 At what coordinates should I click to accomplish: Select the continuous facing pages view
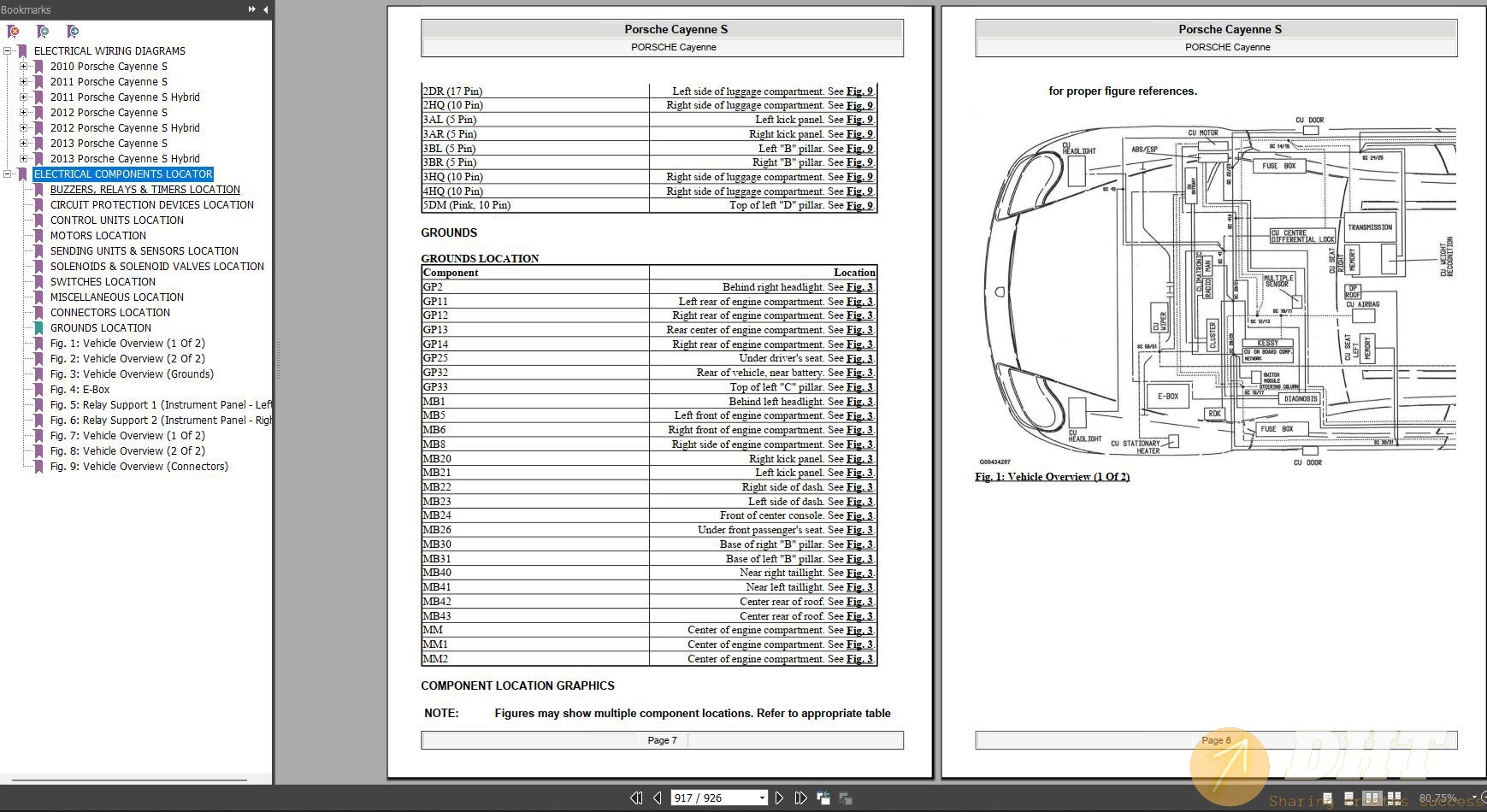pyautogui.click(x=1394, y=798)
